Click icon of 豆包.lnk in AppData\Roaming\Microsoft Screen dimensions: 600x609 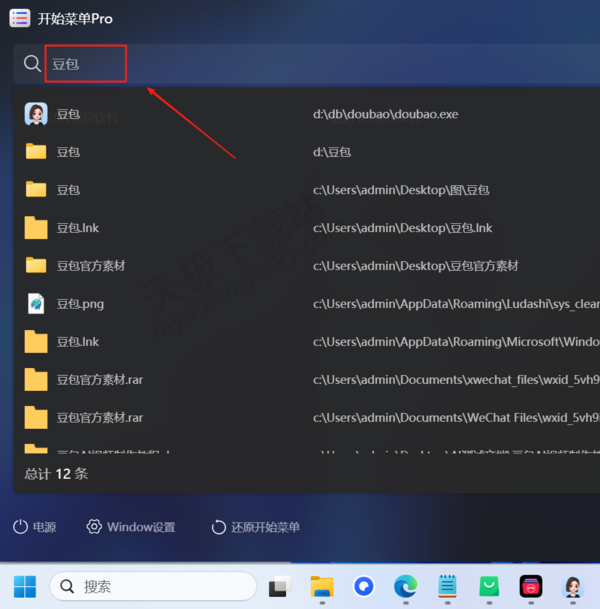click(x=36, y=342)
